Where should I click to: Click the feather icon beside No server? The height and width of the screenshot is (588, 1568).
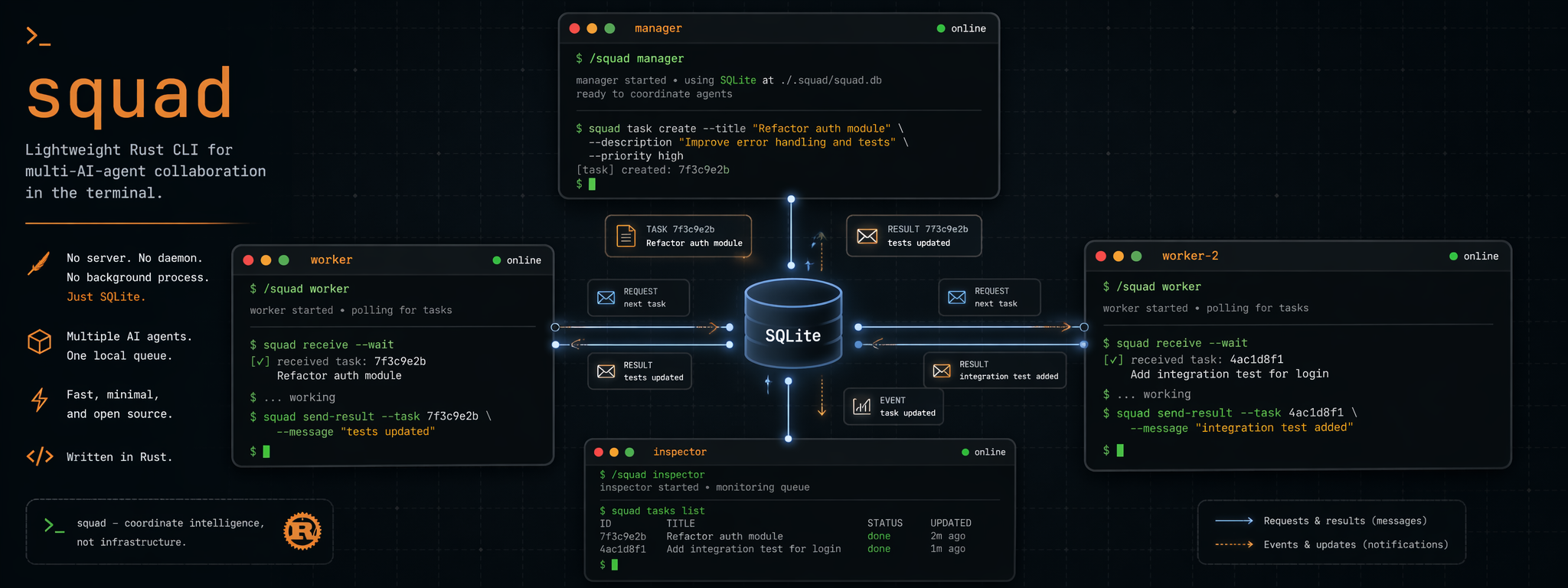click(39, 263)
